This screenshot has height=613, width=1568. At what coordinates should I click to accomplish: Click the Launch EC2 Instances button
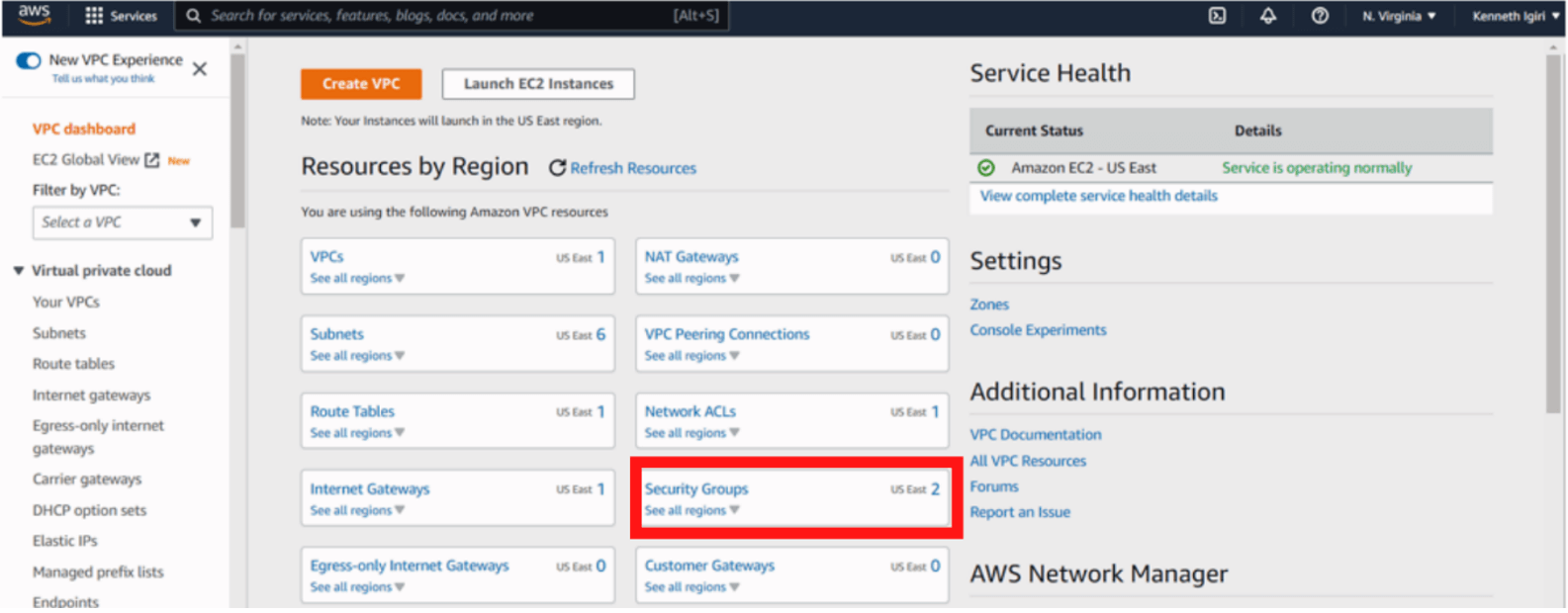[538, 84]
